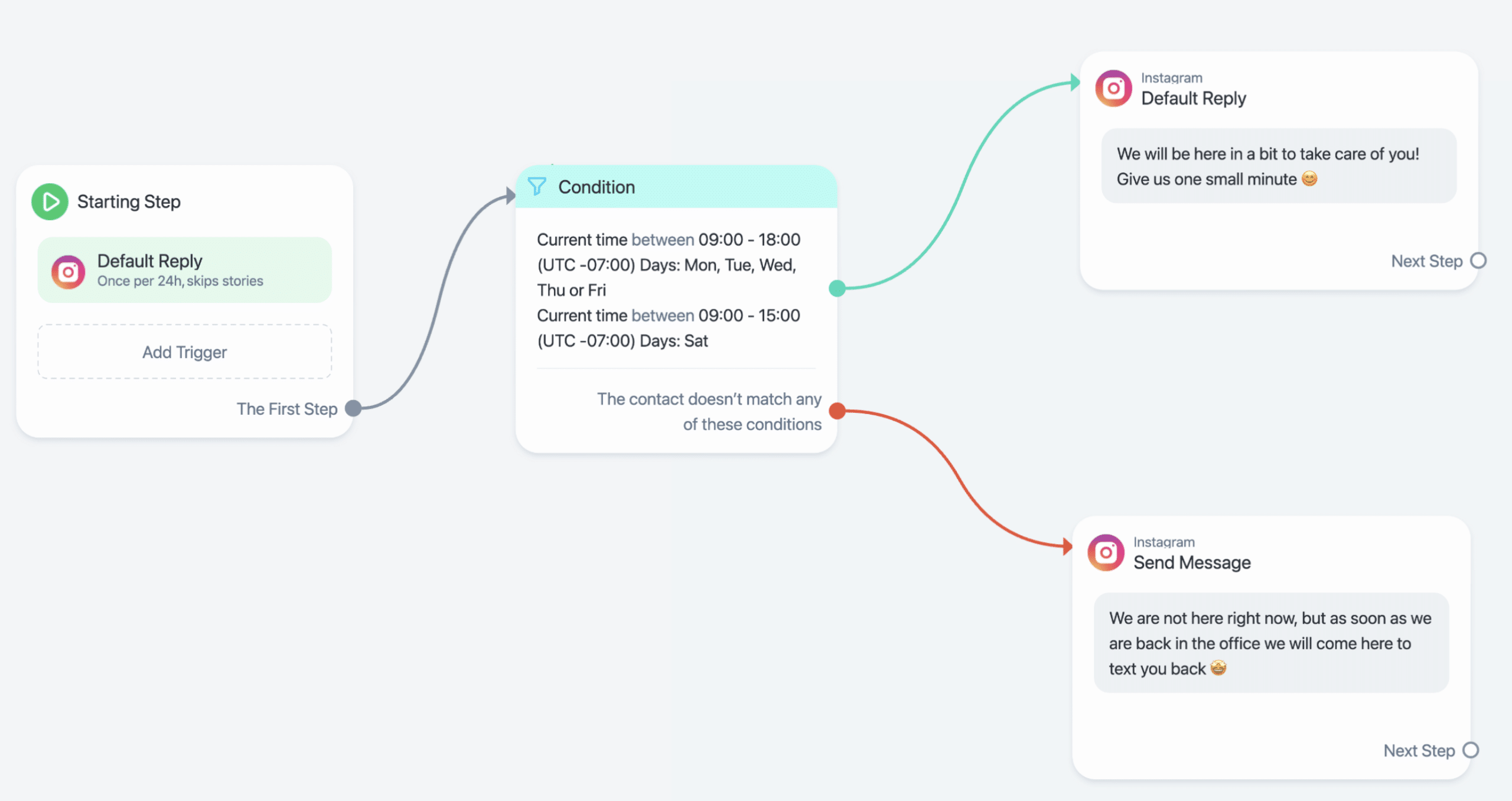Click Next Step circle on Default Reply node

(x=1478, y=261)
